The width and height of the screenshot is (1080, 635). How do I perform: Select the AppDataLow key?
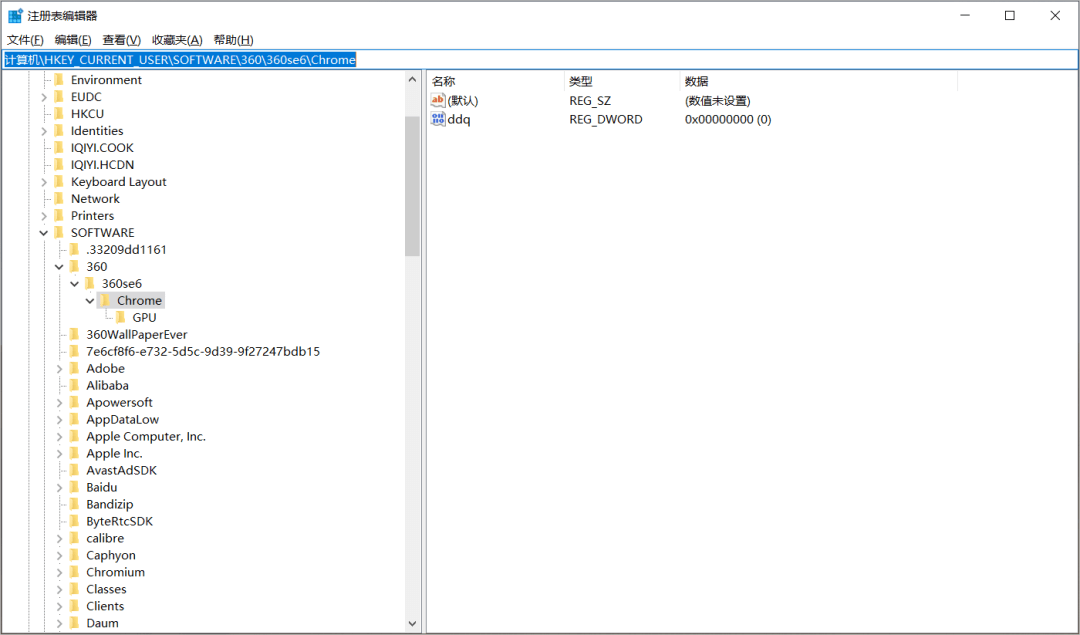(123, 419)
